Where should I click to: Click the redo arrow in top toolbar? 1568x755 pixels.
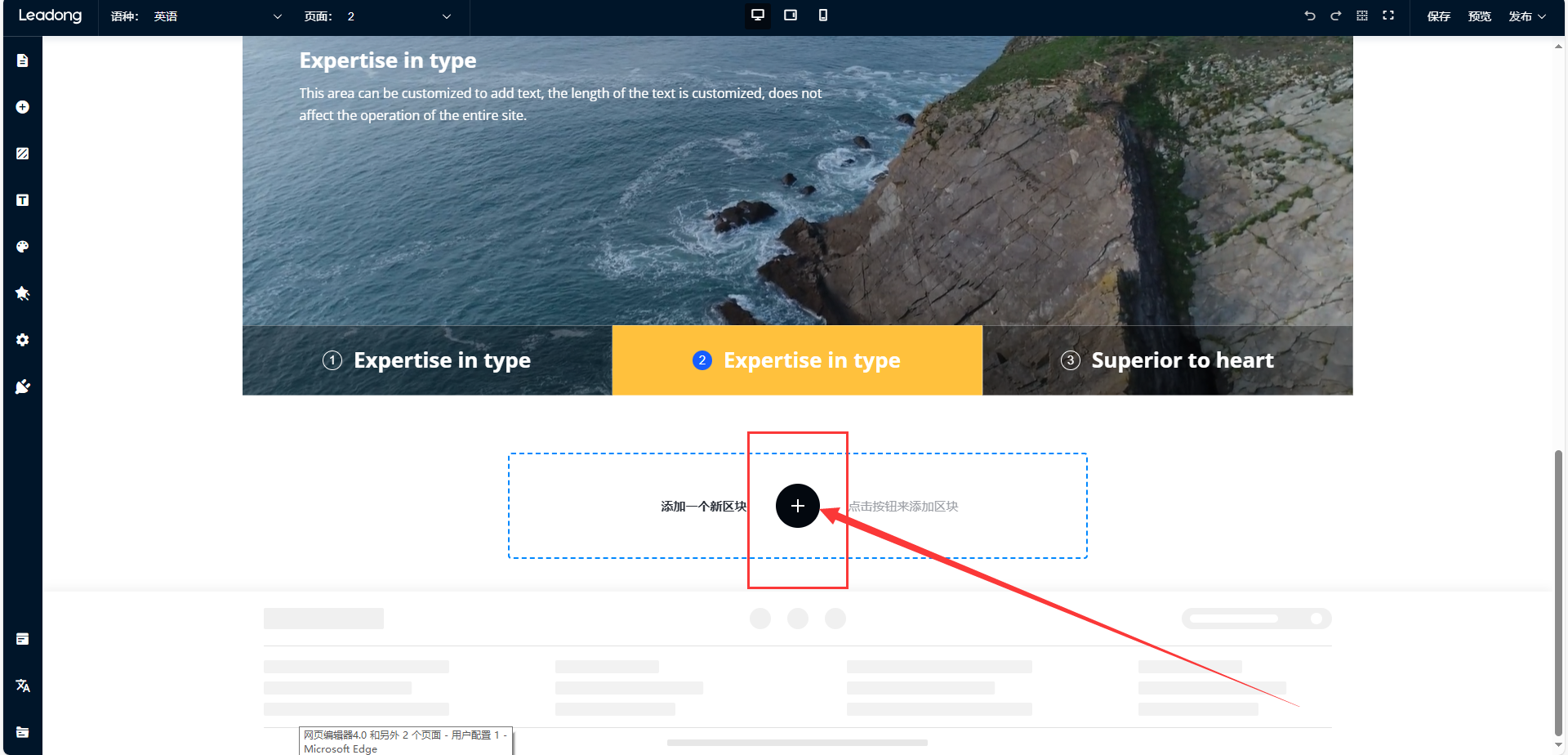[x=1336, y=16]
